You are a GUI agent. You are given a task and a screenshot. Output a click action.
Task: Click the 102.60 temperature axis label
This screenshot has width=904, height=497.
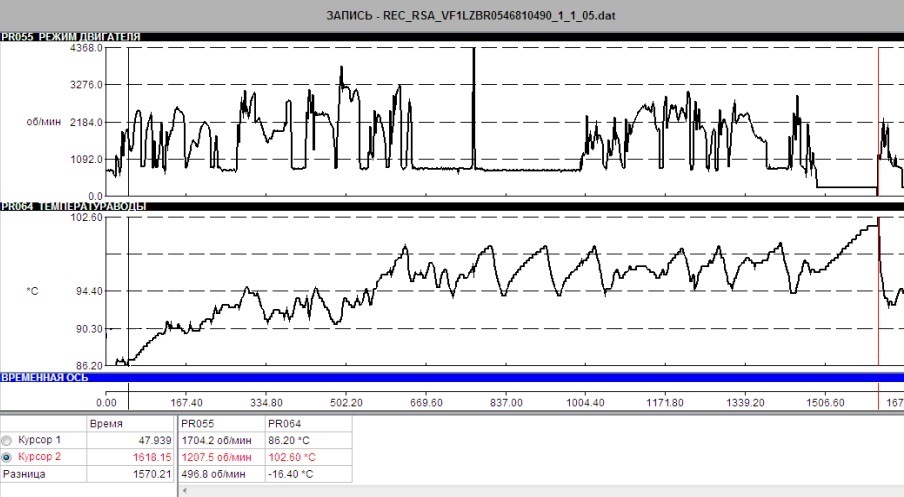pos(86,217)
